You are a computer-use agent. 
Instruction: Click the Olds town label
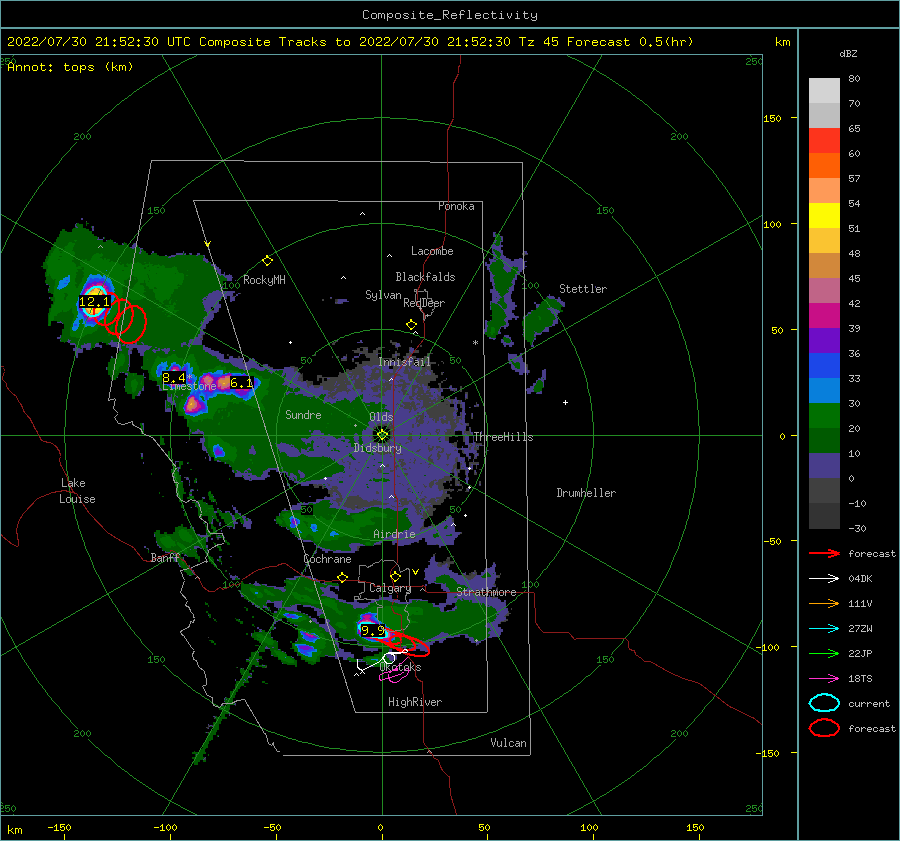[381, 417]
